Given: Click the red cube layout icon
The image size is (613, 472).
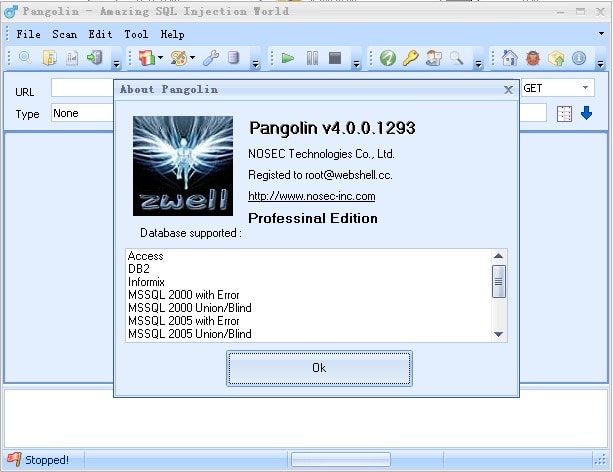Looking at the screenshot, I should [147, 58].
